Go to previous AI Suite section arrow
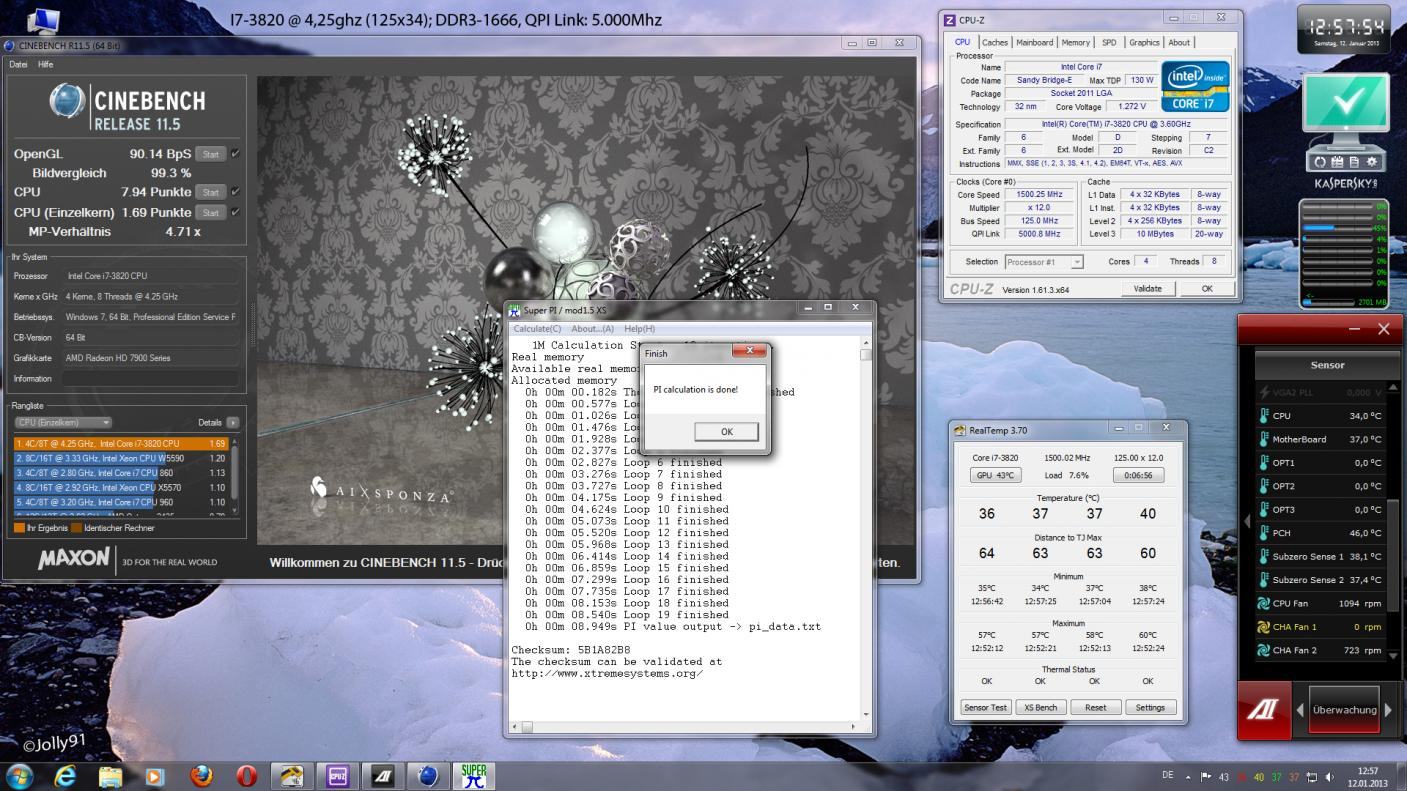 (1300, 710)
